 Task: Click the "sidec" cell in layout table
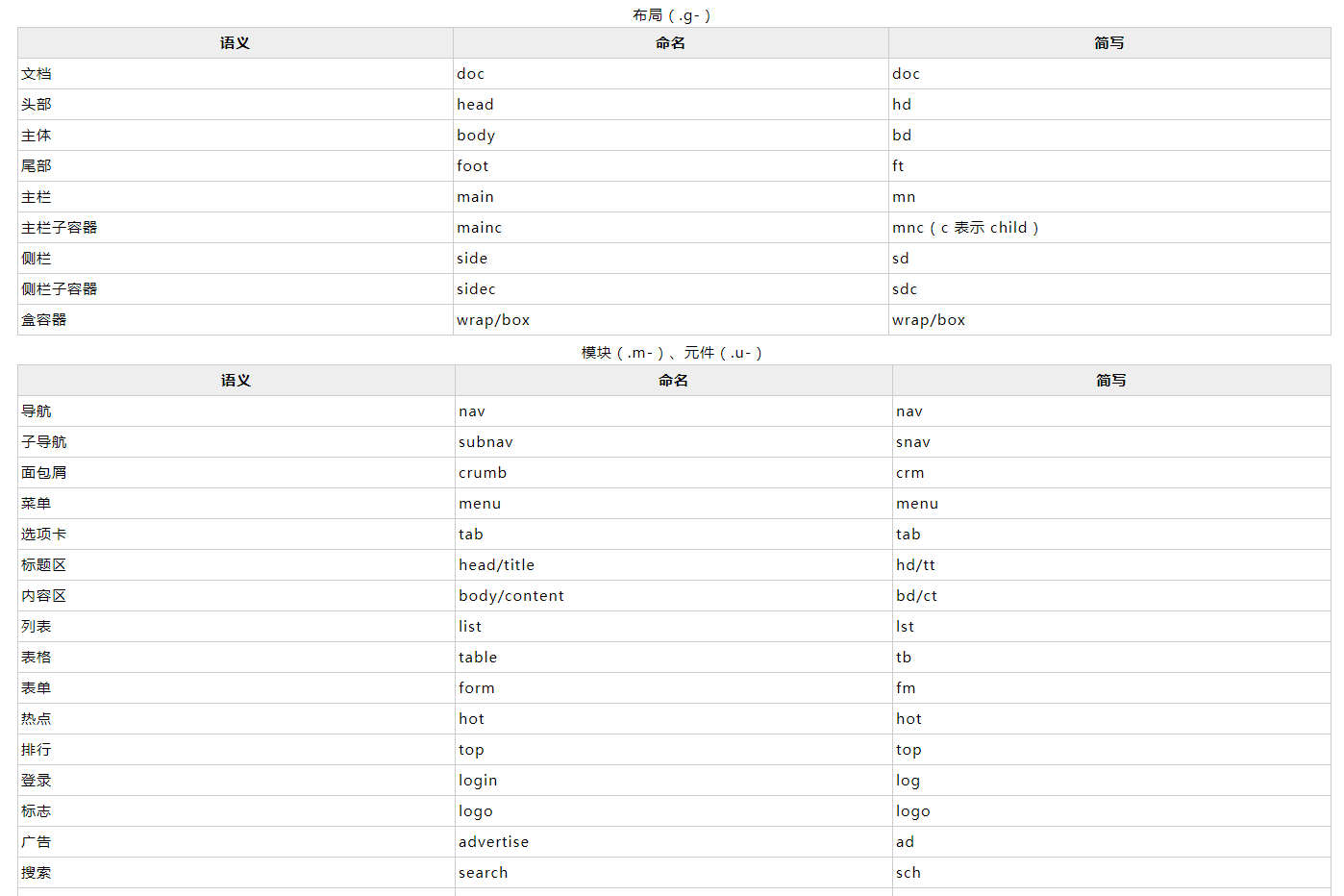pos(476,289)
